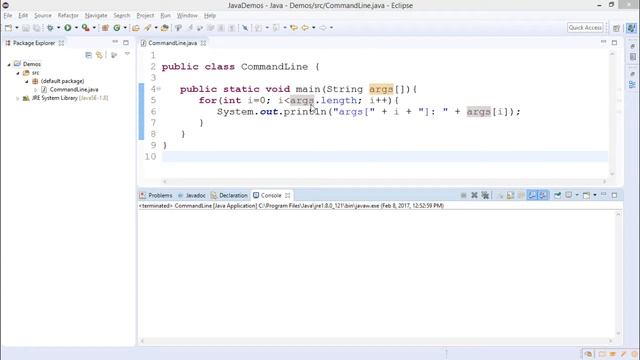Click the Terminate console icon

tap(463, 196)
